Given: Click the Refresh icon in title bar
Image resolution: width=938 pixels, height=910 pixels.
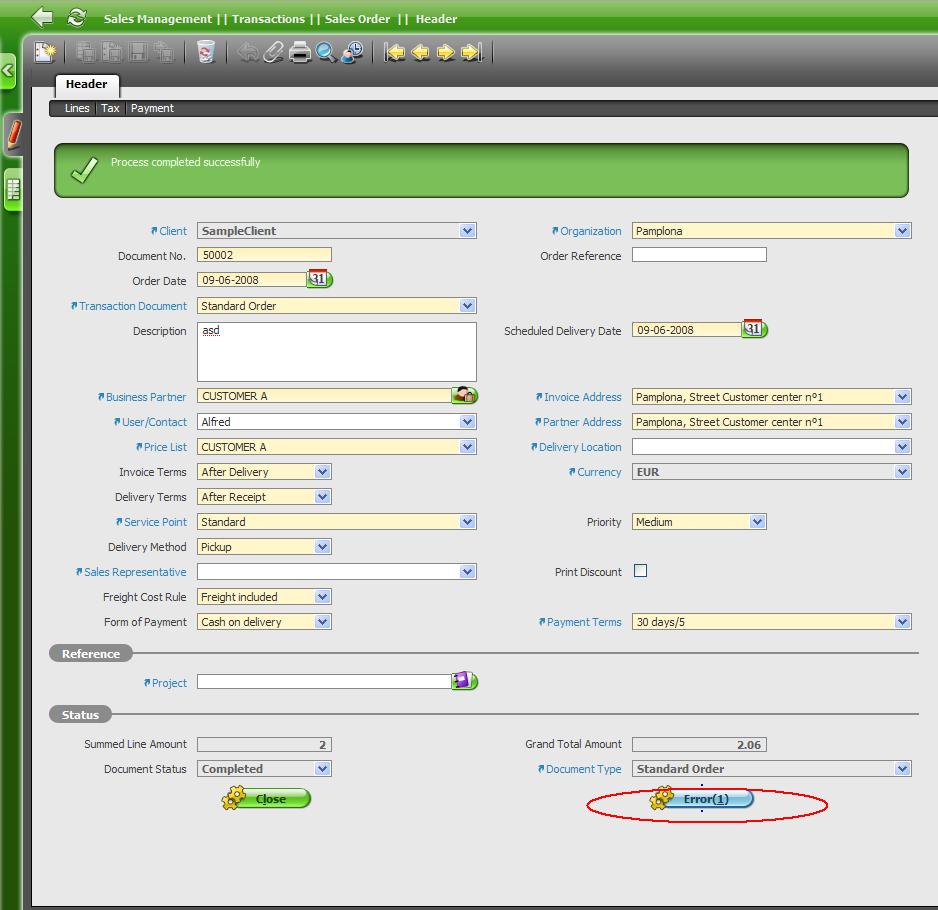Looking at the screenshot, I should pyautogui.click(x=76, y=18).
